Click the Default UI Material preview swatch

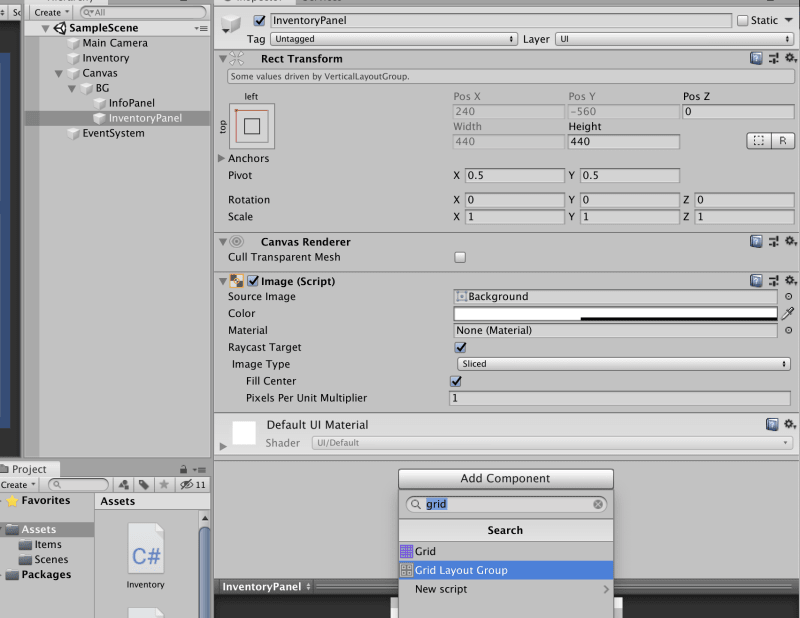point(244,433)
